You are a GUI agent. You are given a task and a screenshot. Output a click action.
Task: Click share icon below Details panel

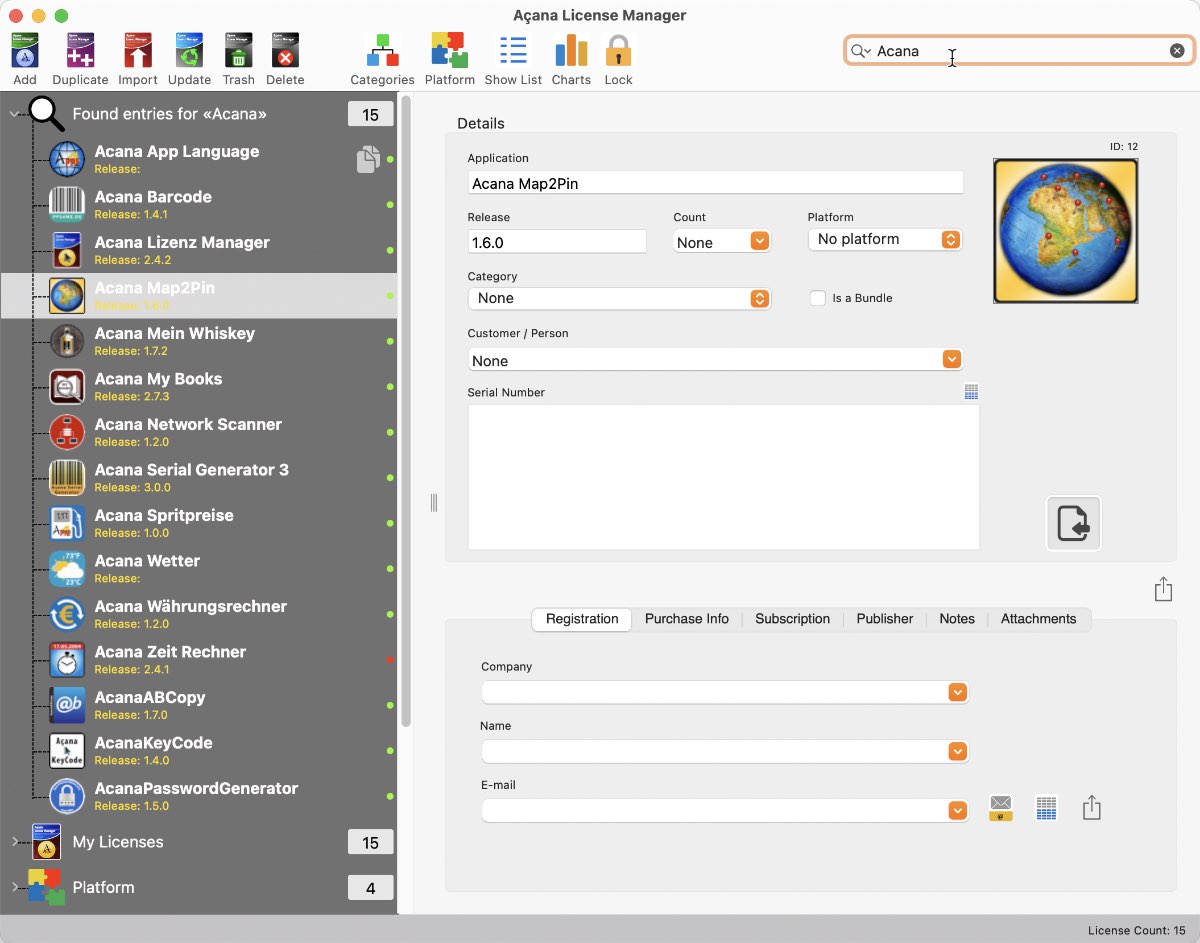pyautogui.click(x=1163, y=590)
